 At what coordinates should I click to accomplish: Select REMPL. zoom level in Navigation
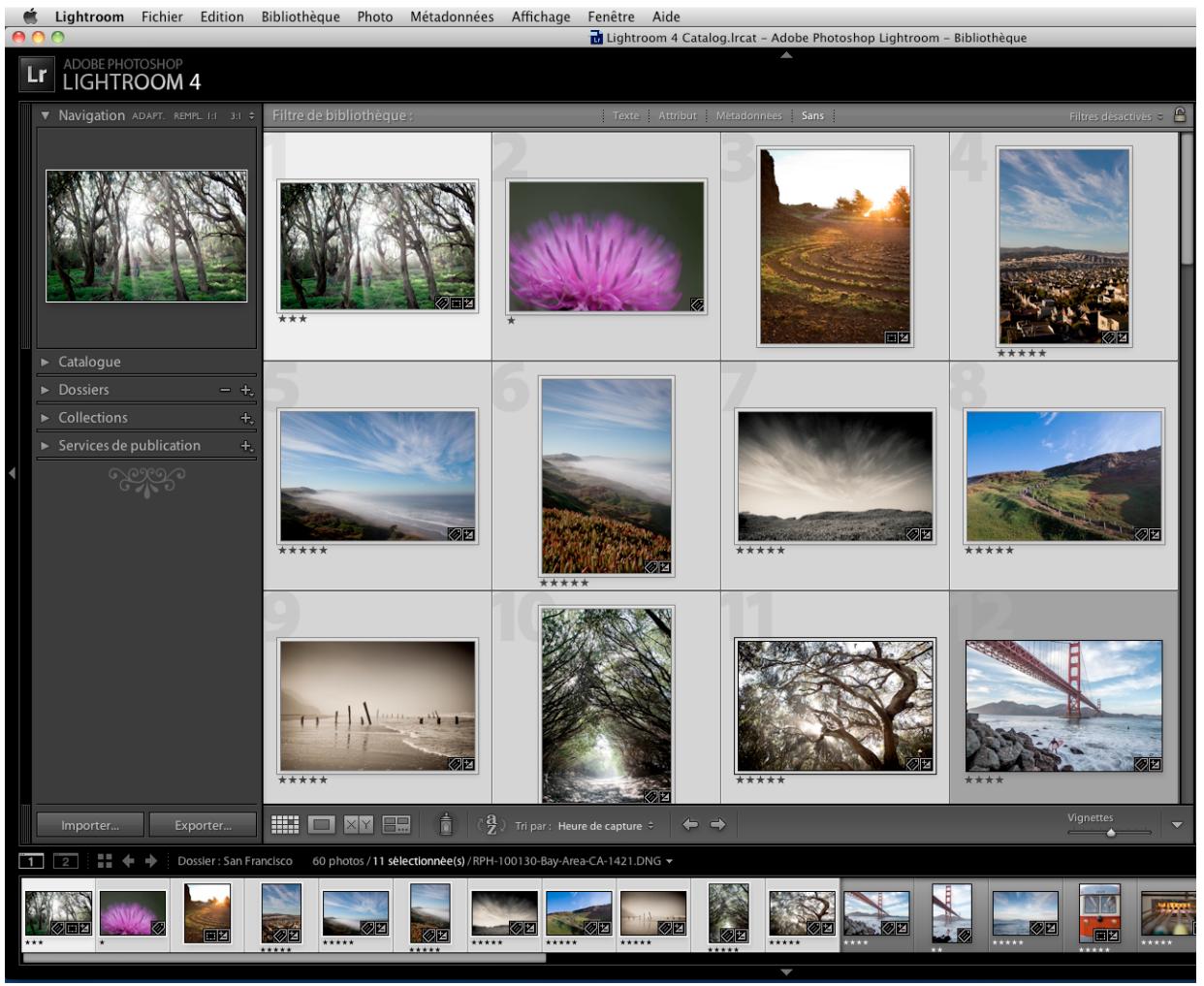187,116
